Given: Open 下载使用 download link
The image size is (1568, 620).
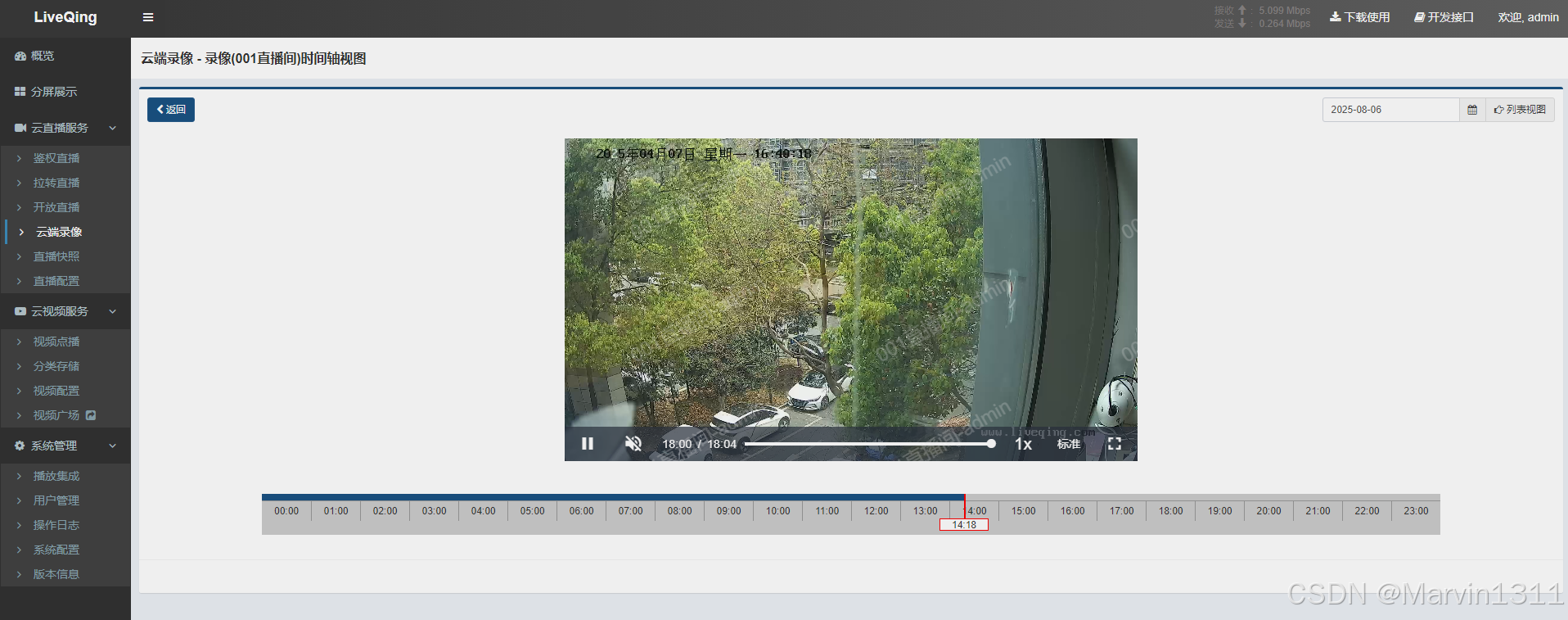Looking at the screenshot, I should tap(1360, 17).
